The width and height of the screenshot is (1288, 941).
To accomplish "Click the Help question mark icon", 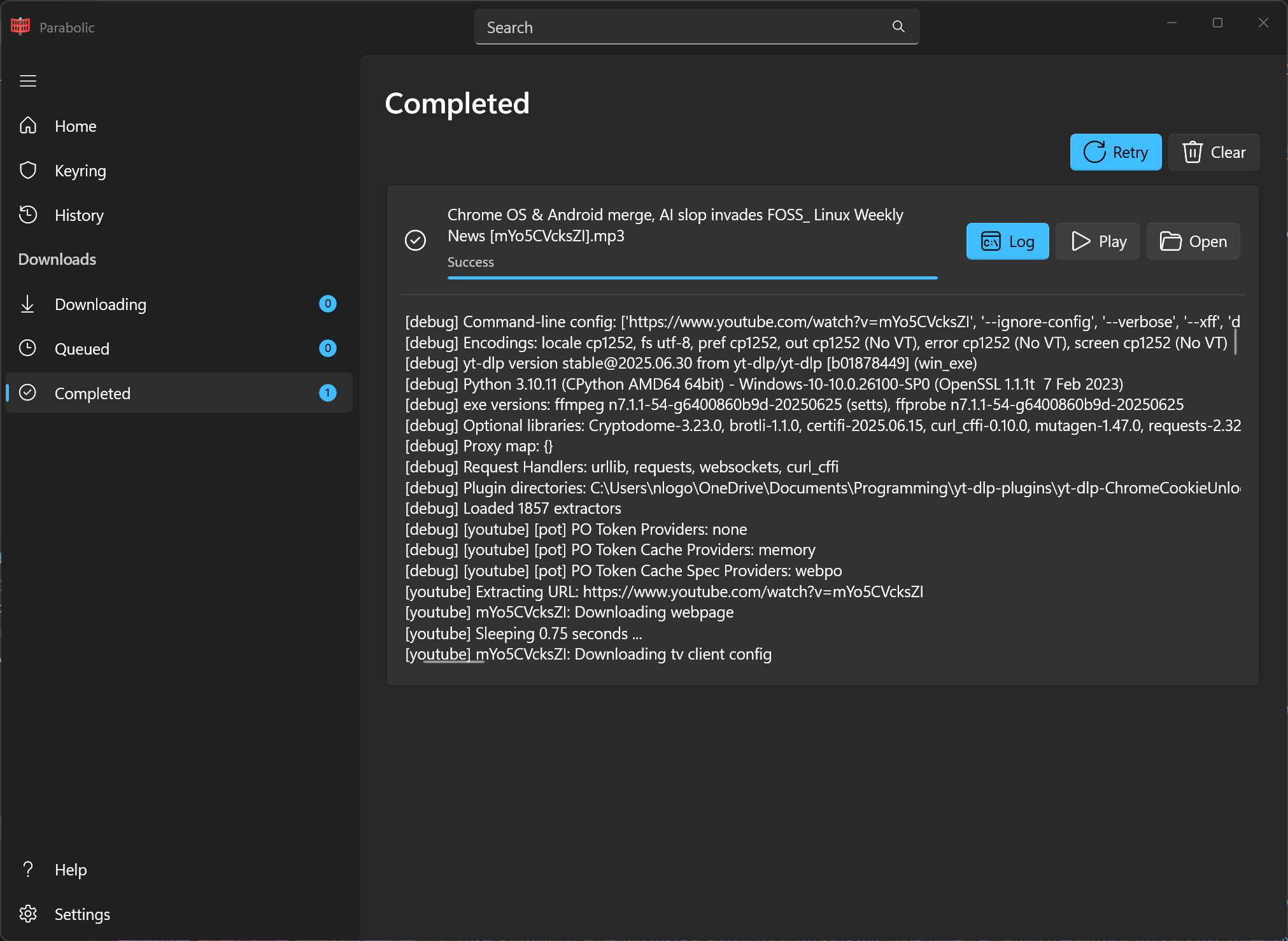I will [x=28, y=869].
